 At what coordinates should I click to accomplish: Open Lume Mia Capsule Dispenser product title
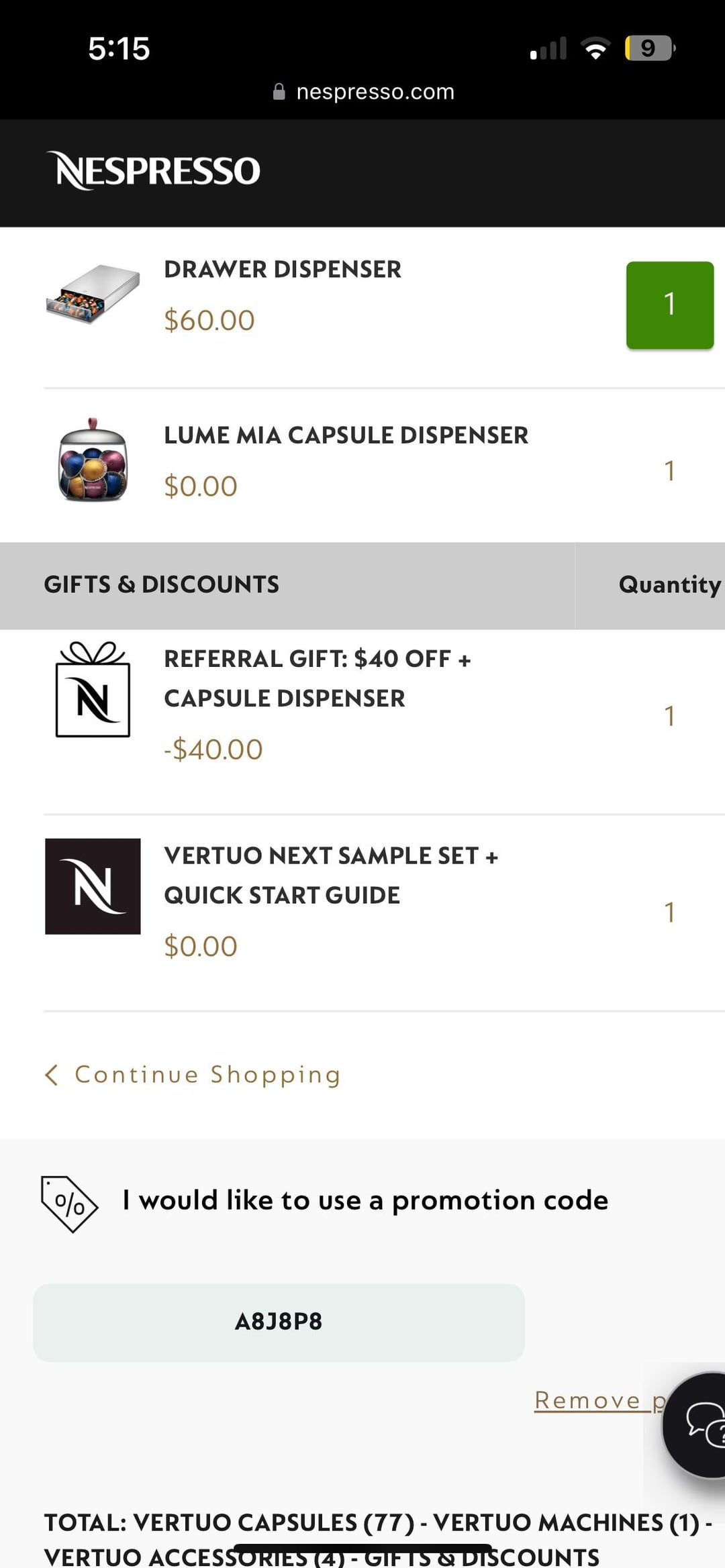tap(346, 435)
